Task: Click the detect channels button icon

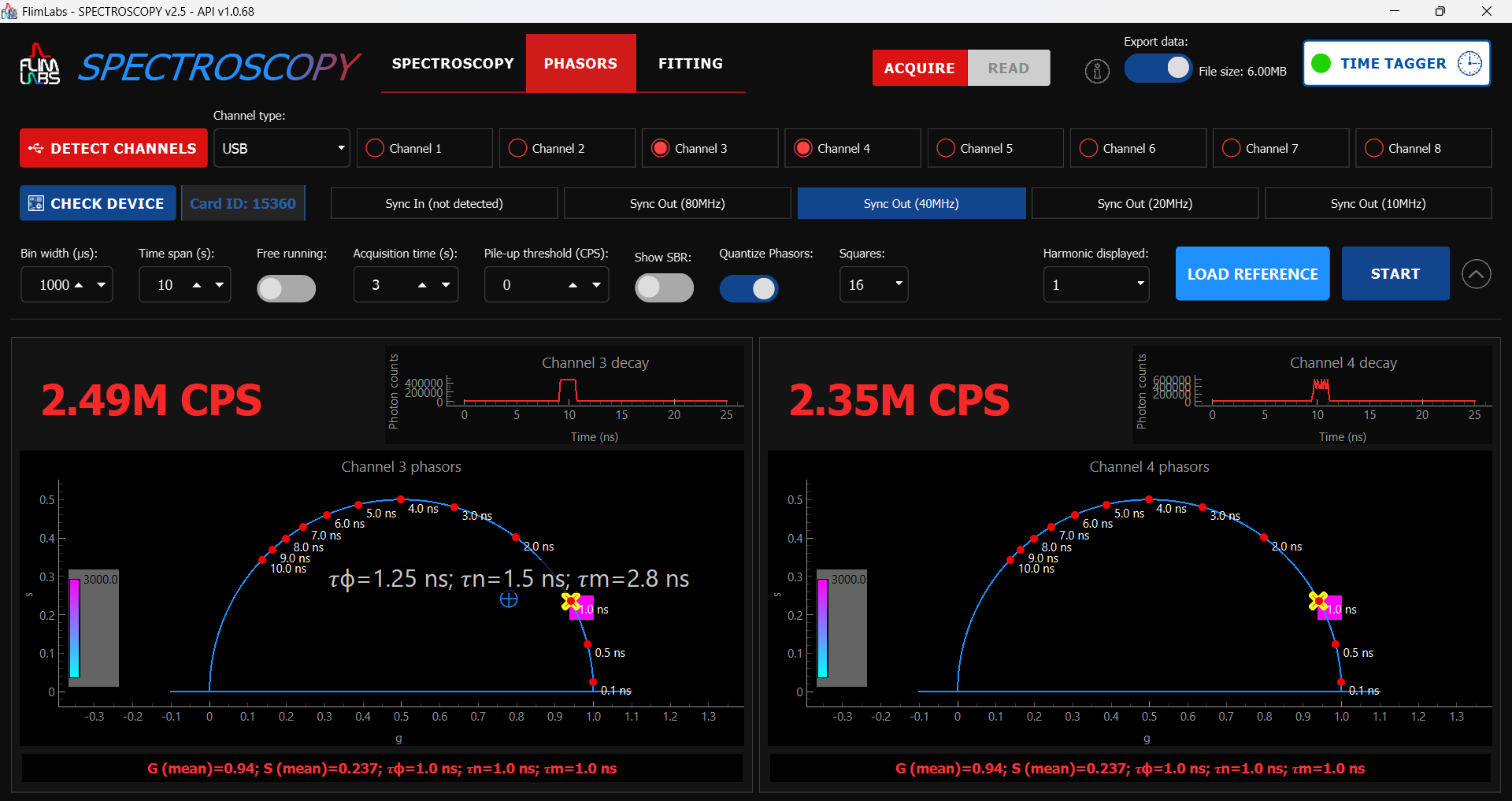Action: [35, 148]
